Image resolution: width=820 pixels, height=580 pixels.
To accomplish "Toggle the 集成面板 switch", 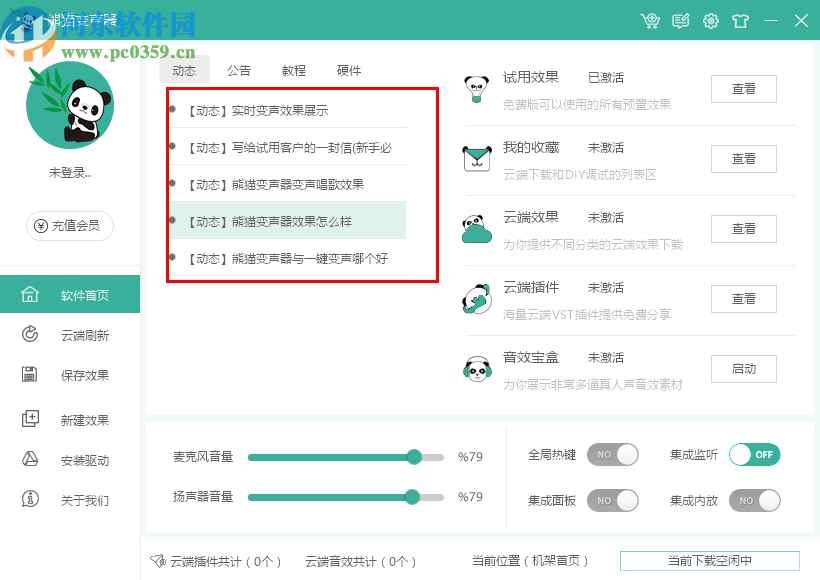I will coord(612,500).
